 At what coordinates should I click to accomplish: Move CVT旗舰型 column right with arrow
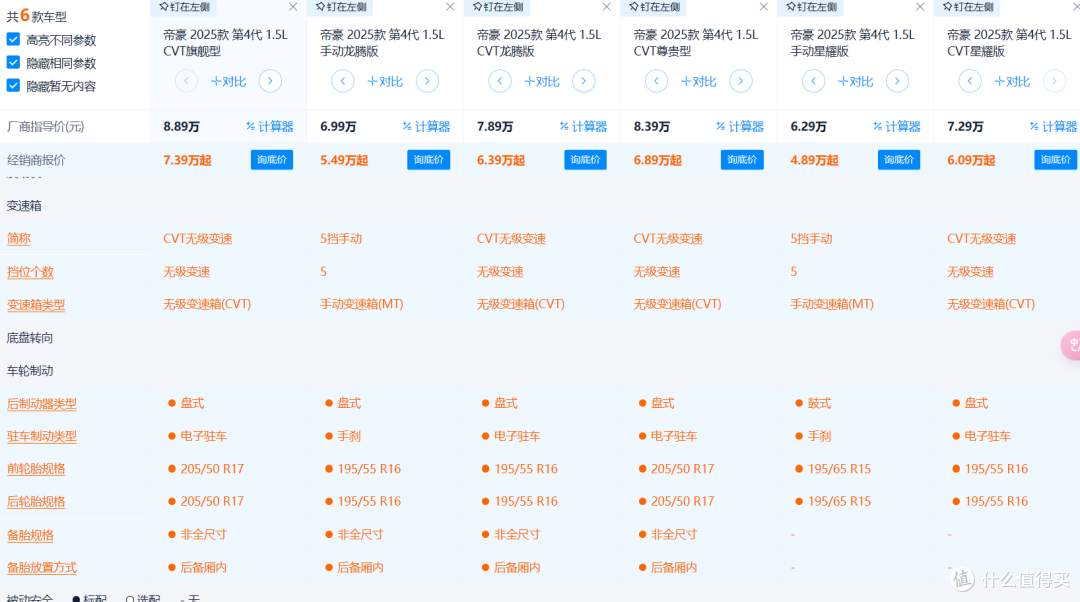pyautogui.click(x=270, y=81)
